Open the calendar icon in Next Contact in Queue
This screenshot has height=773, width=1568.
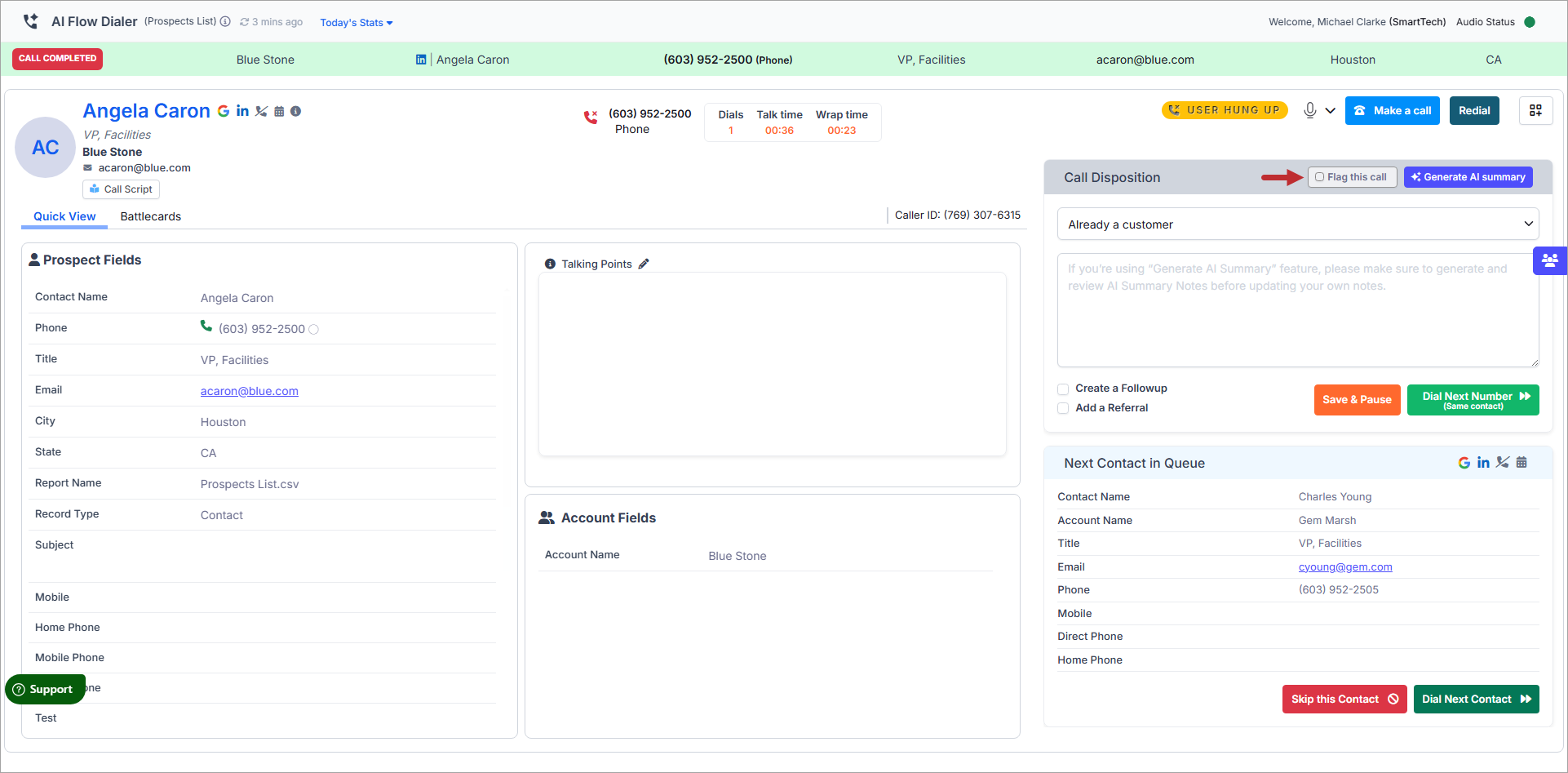pyautogui.click(x=1521, y=463)
